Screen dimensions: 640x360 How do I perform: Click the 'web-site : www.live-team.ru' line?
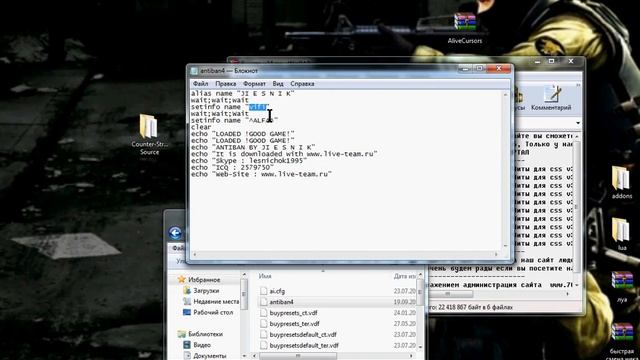(x=261, y=174)
